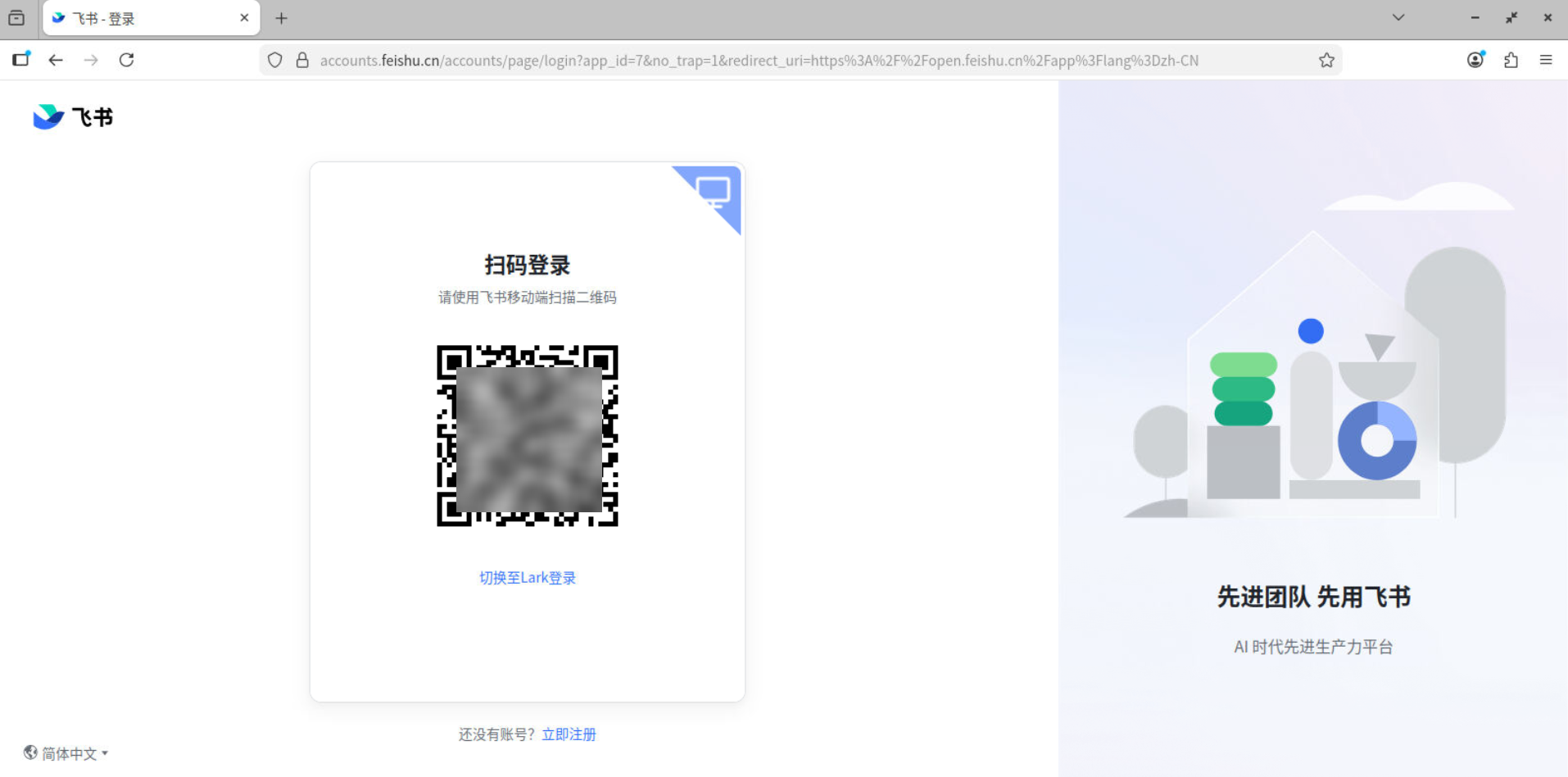Image resolution: width=1568 pixels, height=777 pixels.
Task: Bookmark this page with the star icon
Action: point(1326,60)
